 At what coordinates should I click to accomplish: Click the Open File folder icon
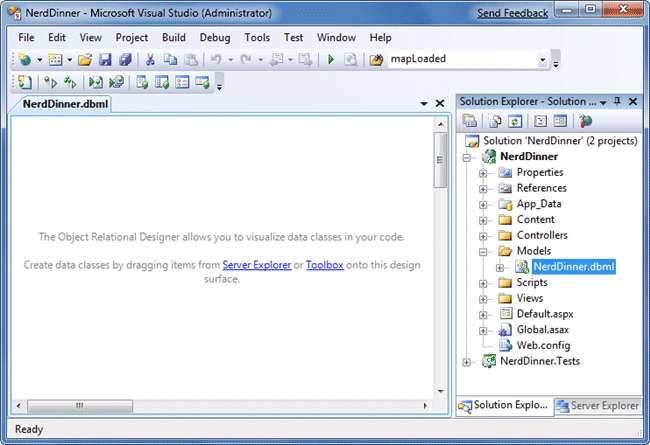click(x=85, y=60)
